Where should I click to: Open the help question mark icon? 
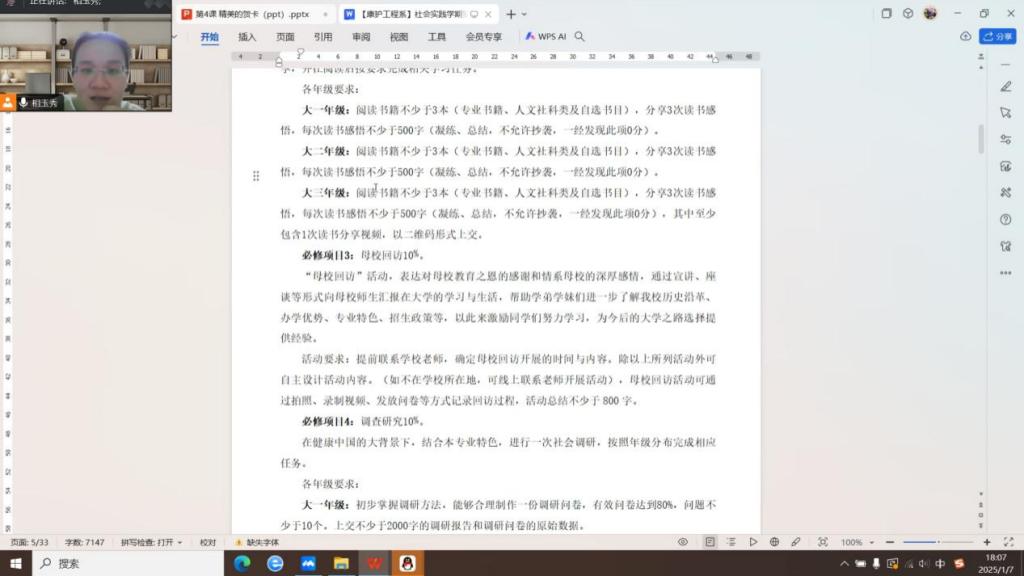click(1006, 219)
